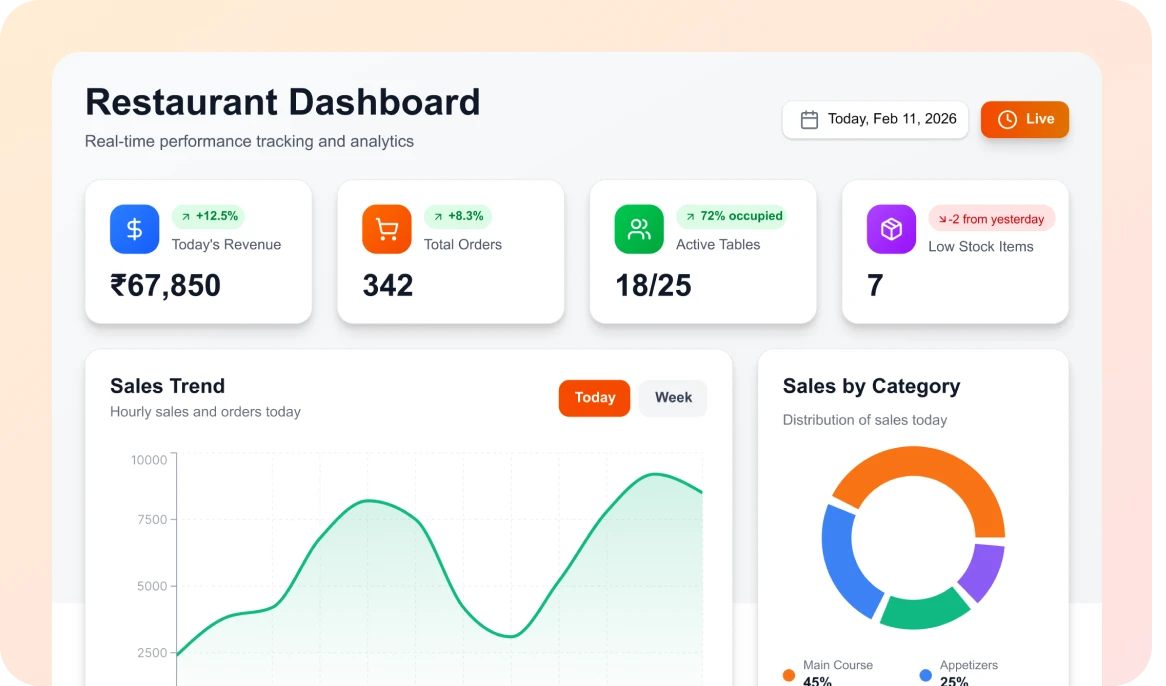Screen dimensions: 1166x686
Task: Click the clock icon on Live button
Action: 1007,120
